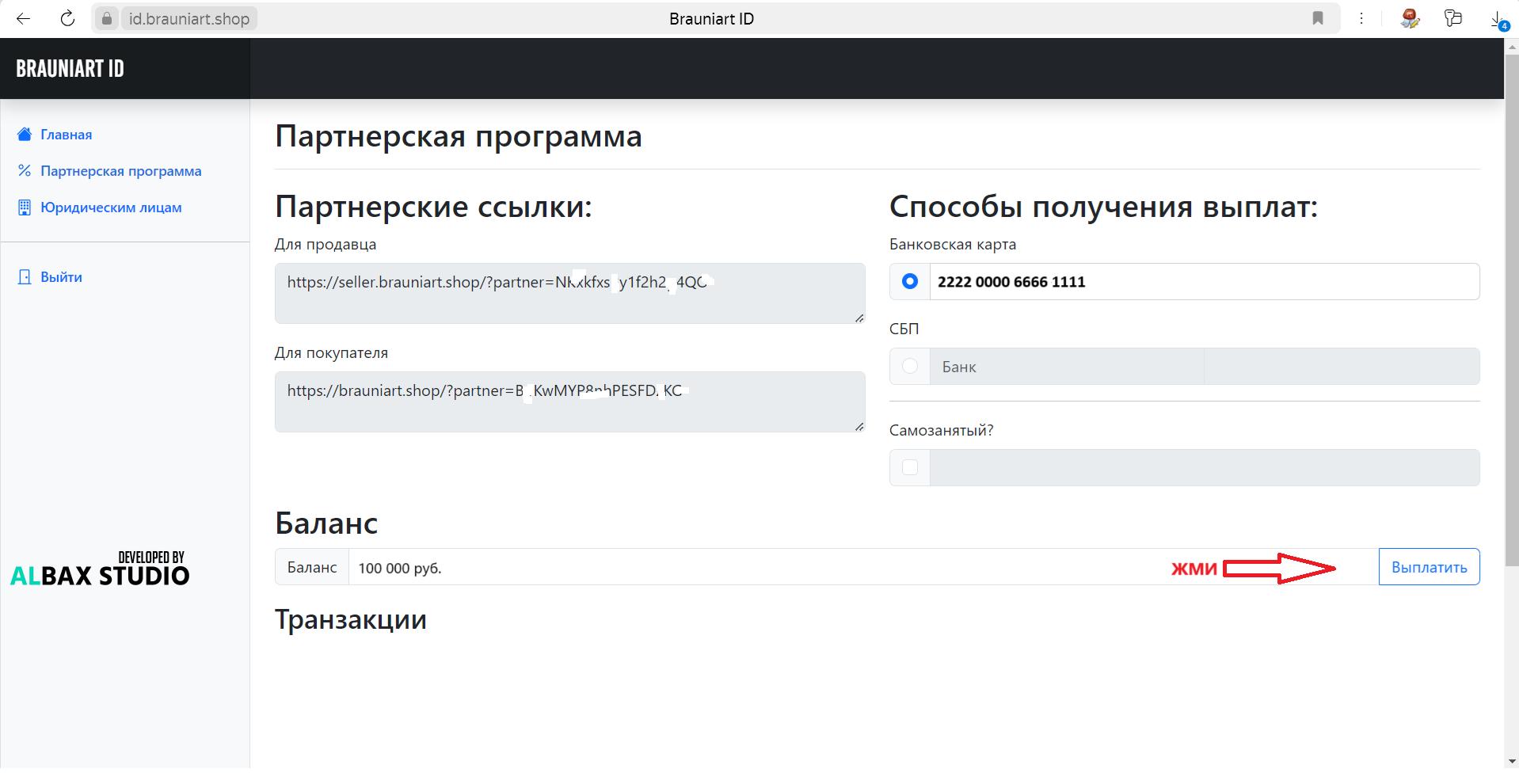The width and height of the screenshot is (1519, 784).
Task: Click the building icon beside Юридическим лицам
Action: (25, 207)
